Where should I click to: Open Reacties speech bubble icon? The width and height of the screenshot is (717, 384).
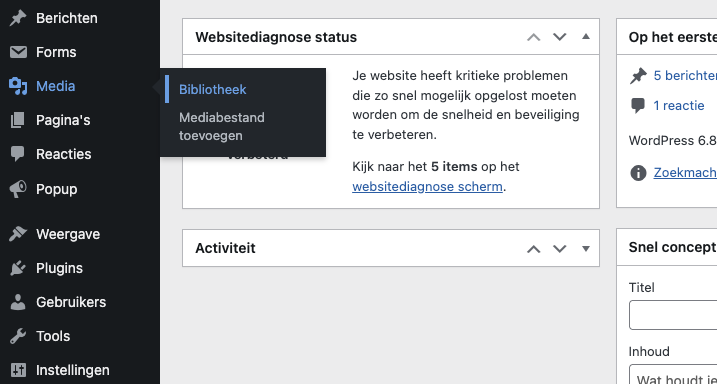(18, 155)
